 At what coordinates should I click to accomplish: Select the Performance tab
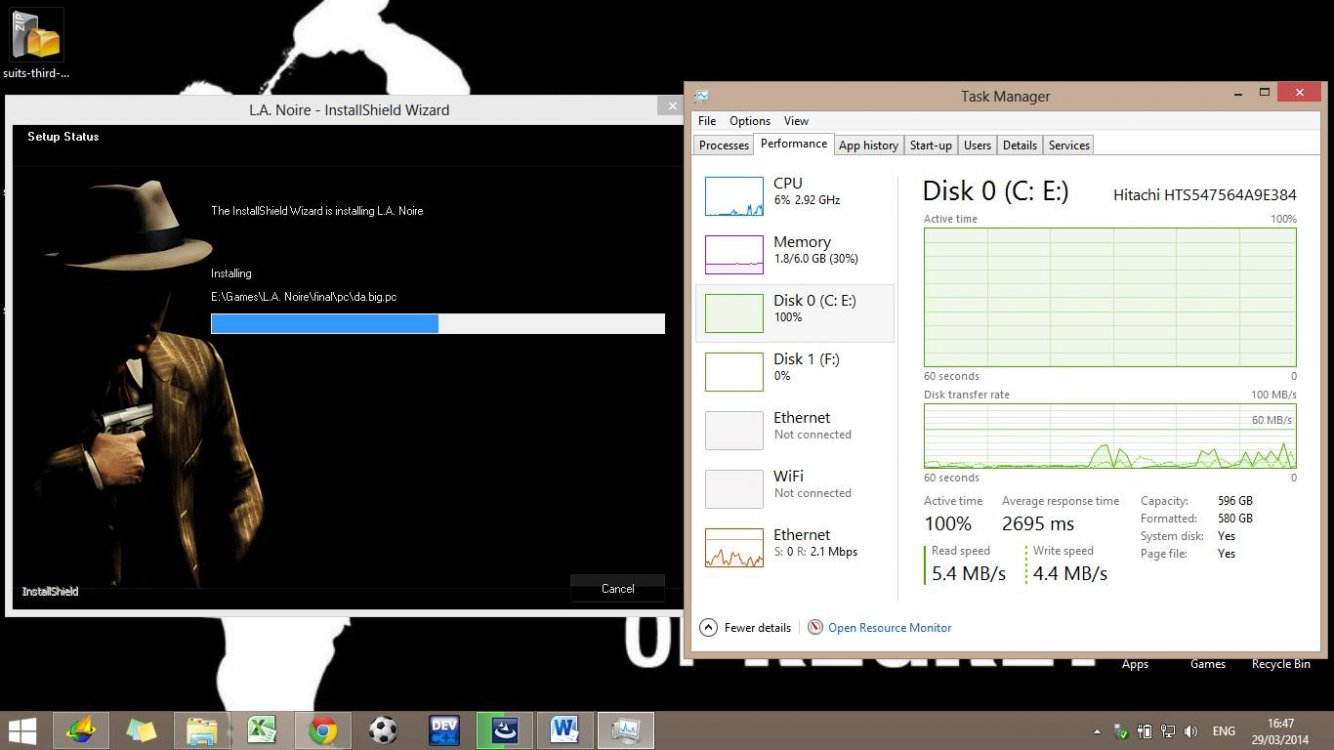click(794, 144)
